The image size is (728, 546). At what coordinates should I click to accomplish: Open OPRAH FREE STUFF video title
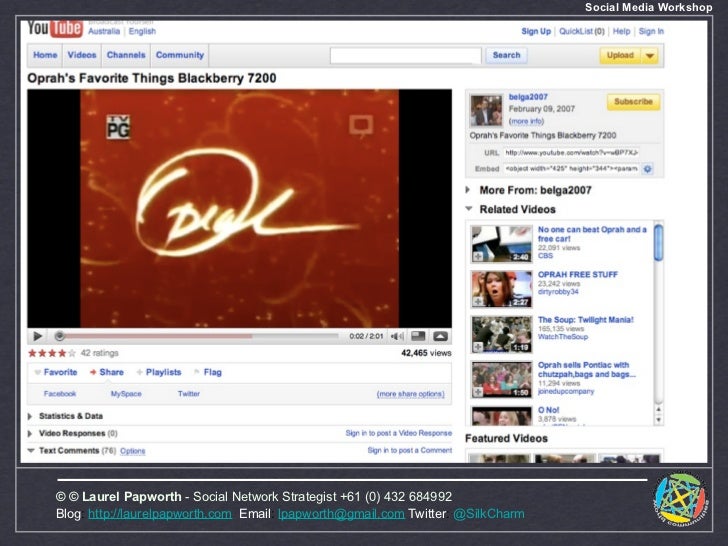(578, 275)
